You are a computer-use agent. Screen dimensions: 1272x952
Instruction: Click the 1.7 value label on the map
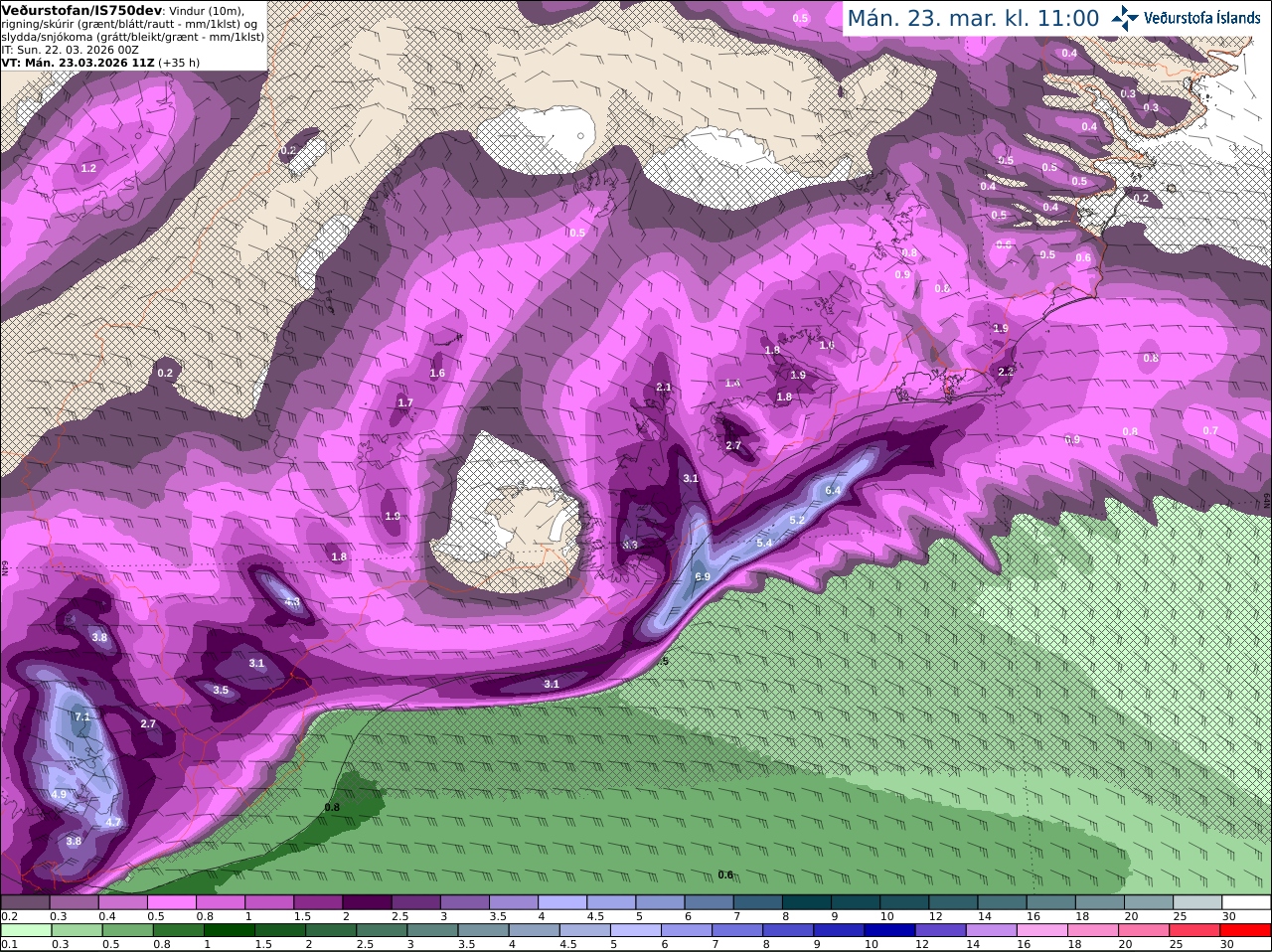405,402
